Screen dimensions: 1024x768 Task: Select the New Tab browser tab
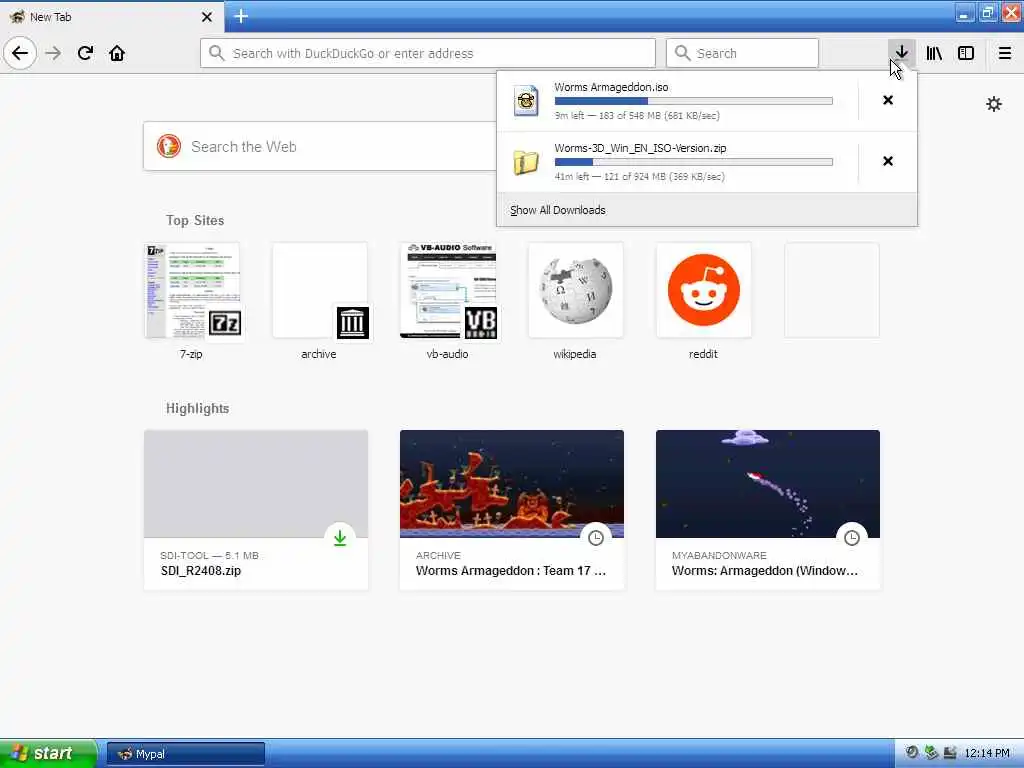click(x=112, y=16)
